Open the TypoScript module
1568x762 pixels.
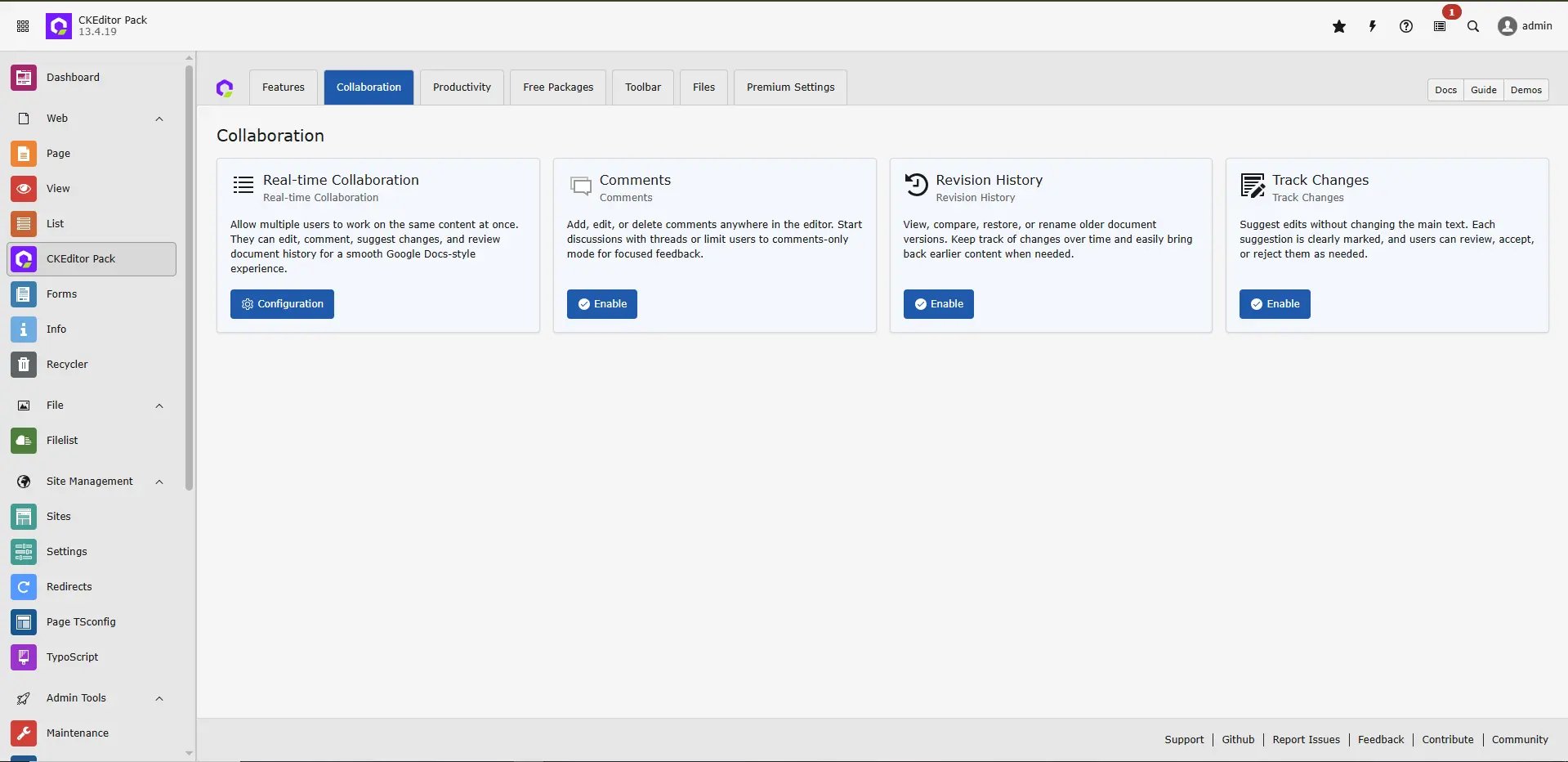pos(92,657)
